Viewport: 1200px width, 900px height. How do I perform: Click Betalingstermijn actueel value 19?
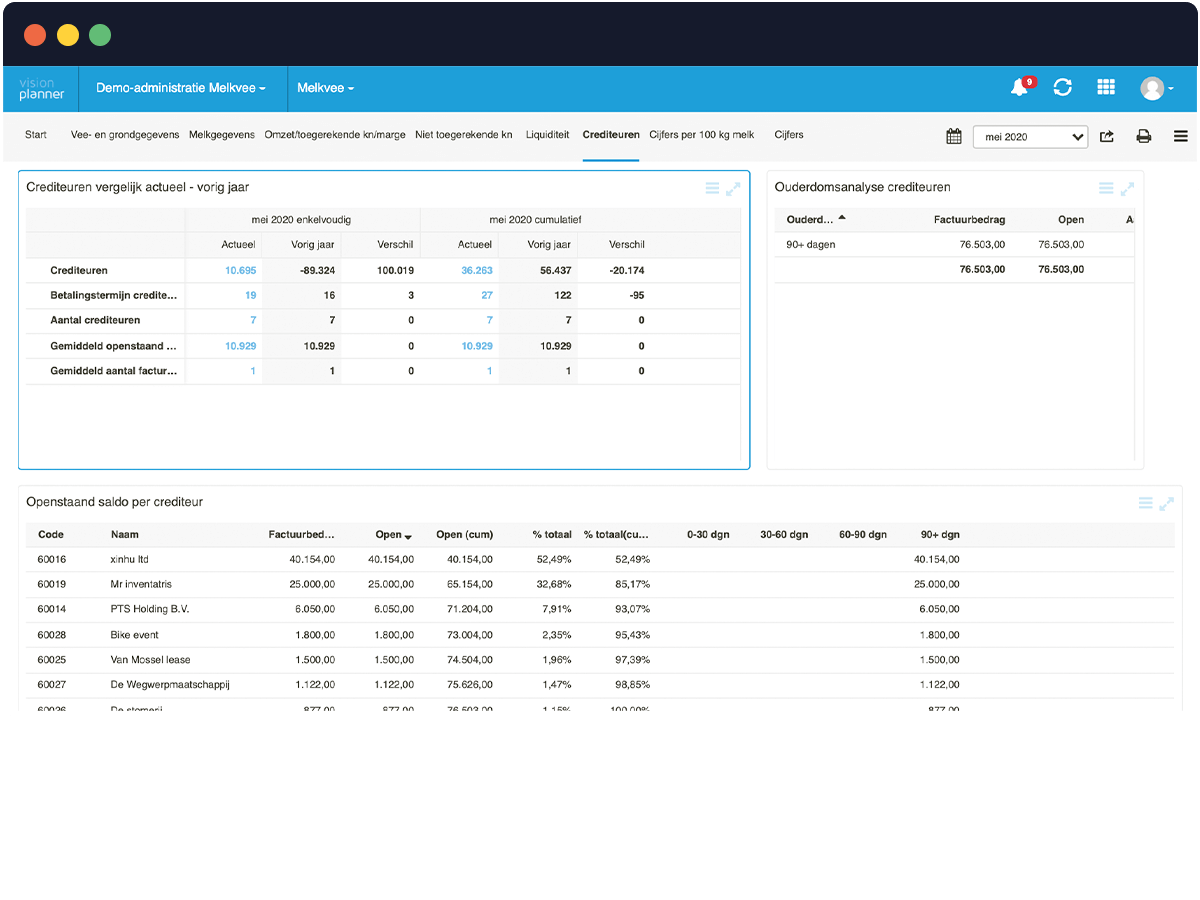point(250,295)
